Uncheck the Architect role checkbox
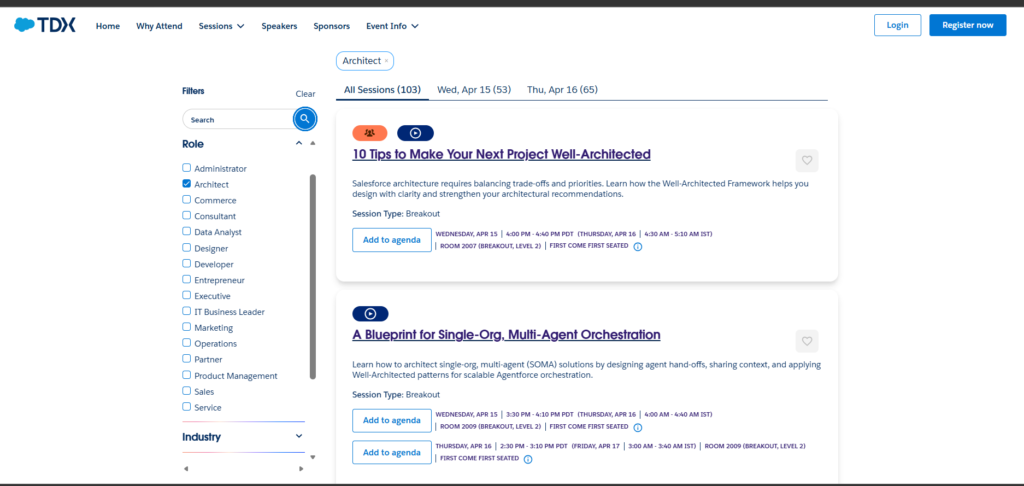This screenshot has height=486, width=1024. pos(187,184)
